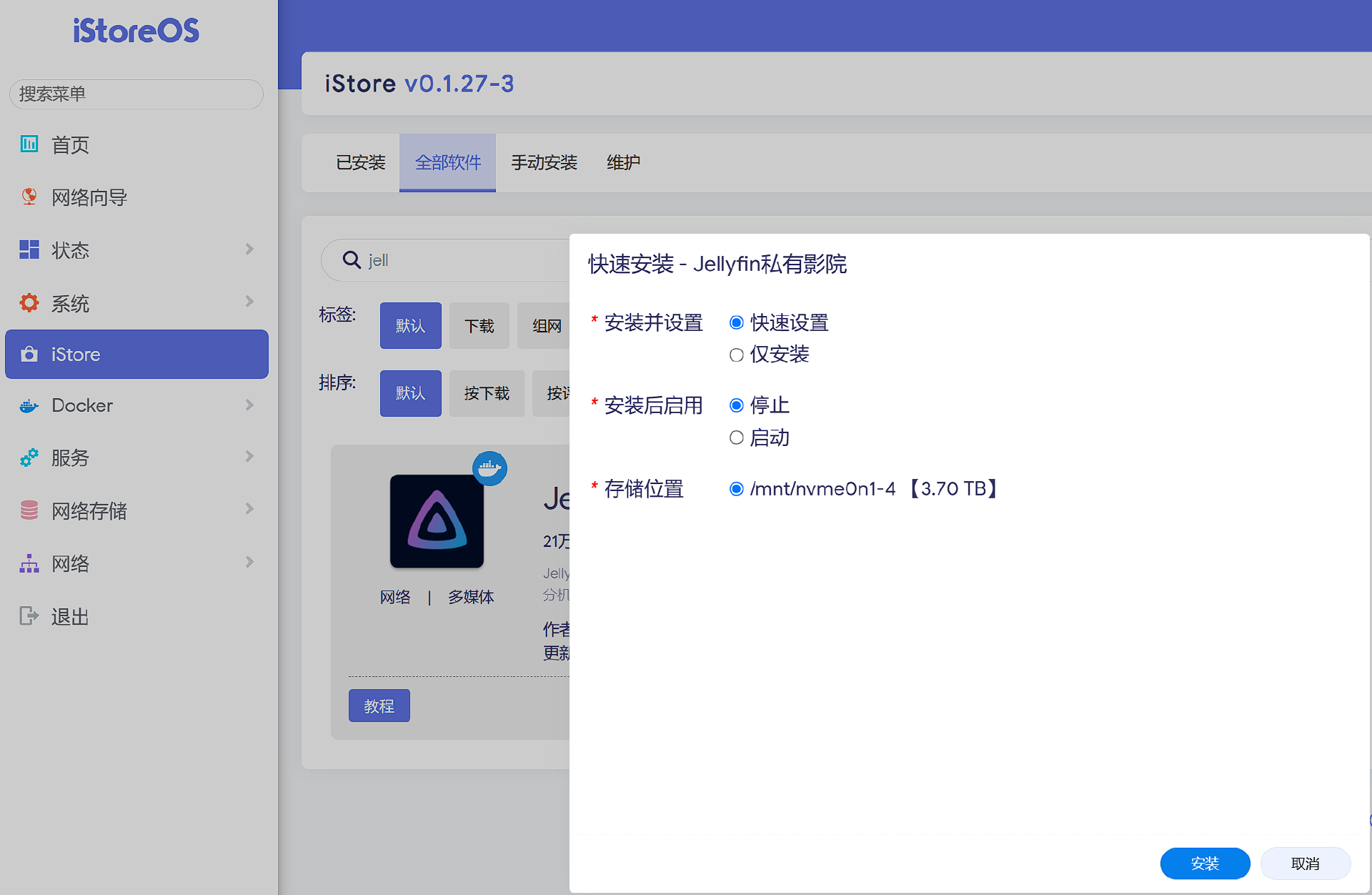Open the iStore menu item
The image size is (1372, 895).
click(136, 354)
